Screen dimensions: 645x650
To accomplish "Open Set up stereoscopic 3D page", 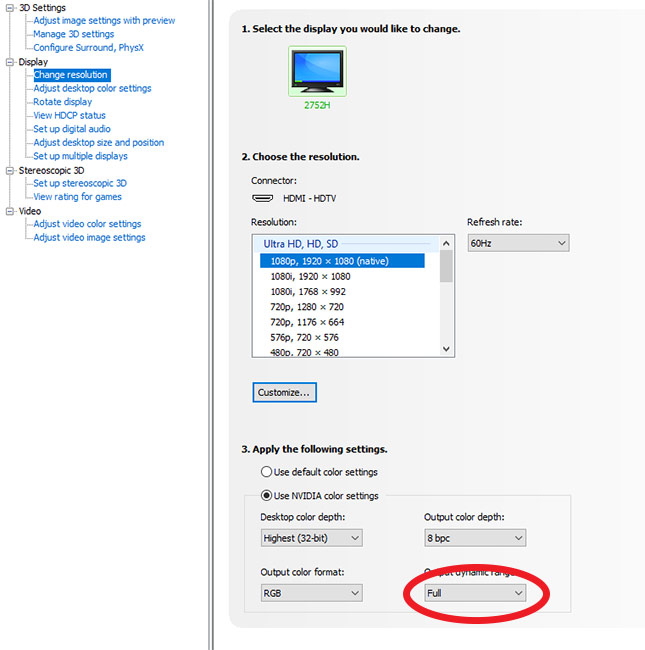I will (80, 183).
